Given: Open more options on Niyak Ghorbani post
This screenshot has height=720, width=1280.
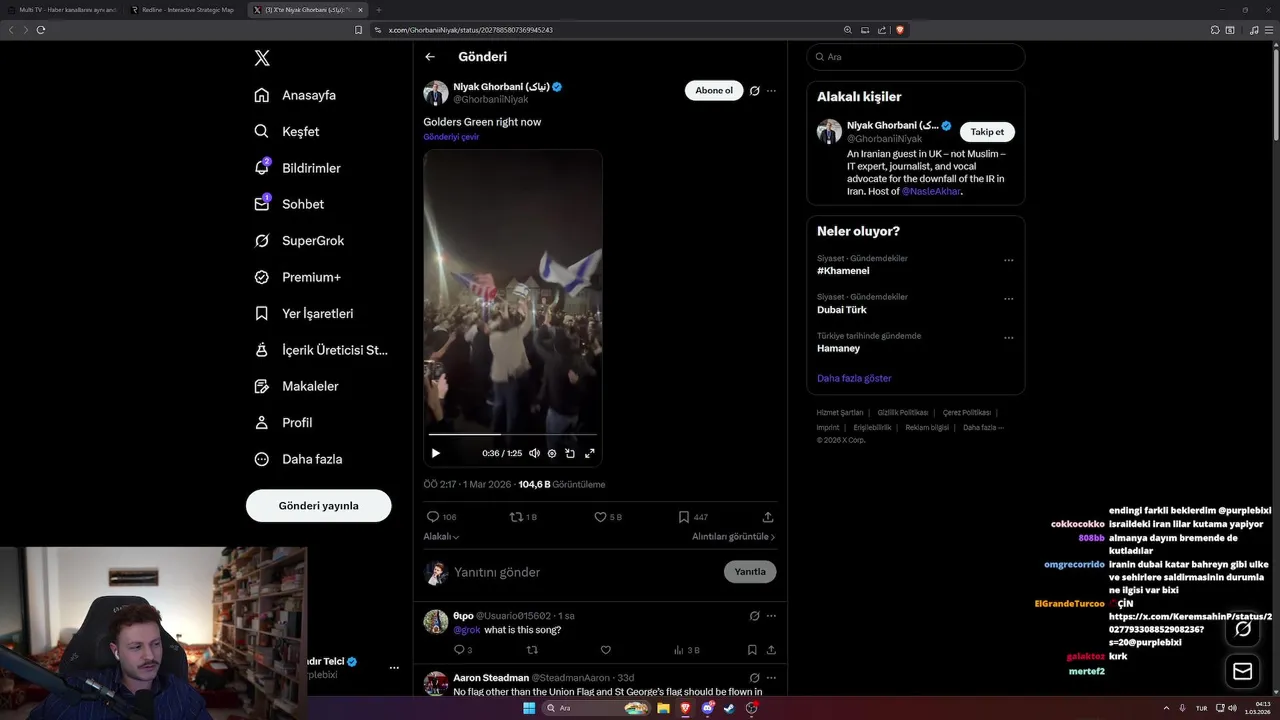Looking at the screenshot, I should coord(771,91).
